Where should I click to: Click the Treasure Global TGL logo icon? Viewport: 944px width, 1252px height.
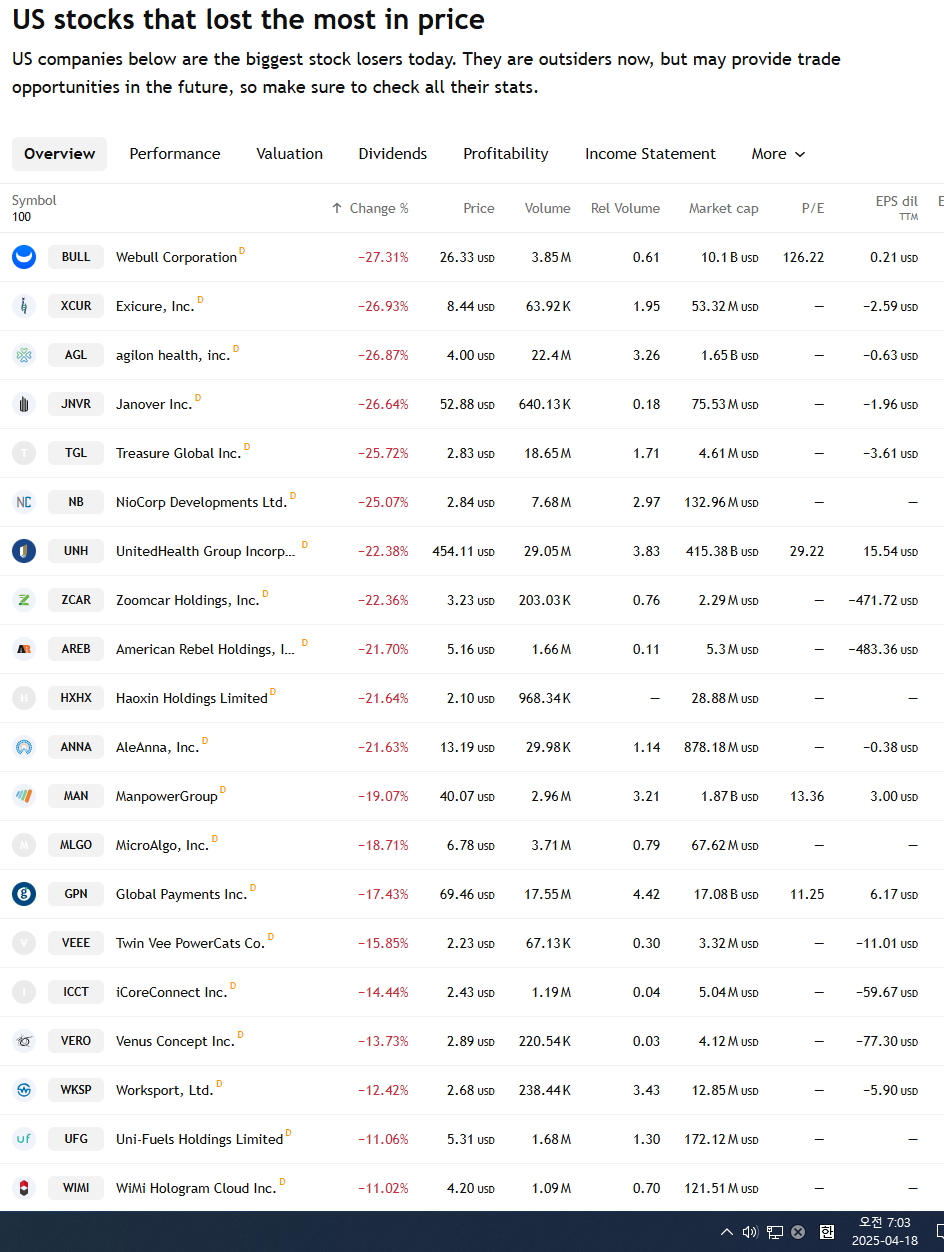point(24,453)
